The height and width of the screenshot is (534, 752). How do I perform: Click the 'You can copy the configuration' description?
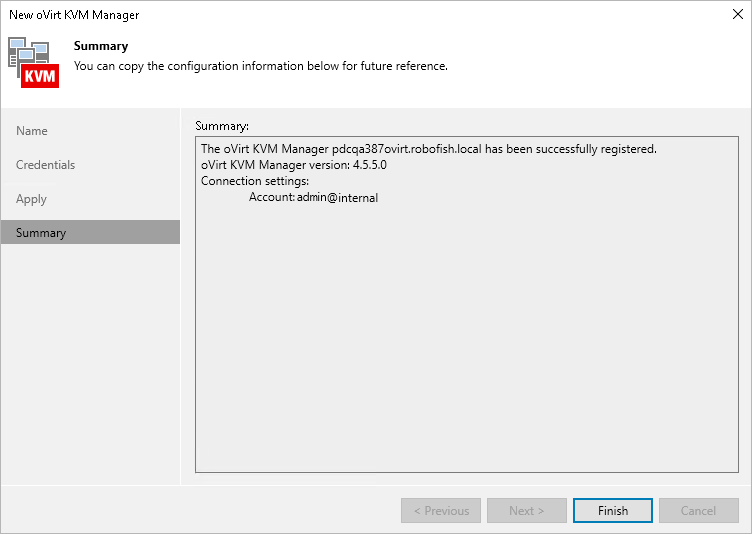260,66
